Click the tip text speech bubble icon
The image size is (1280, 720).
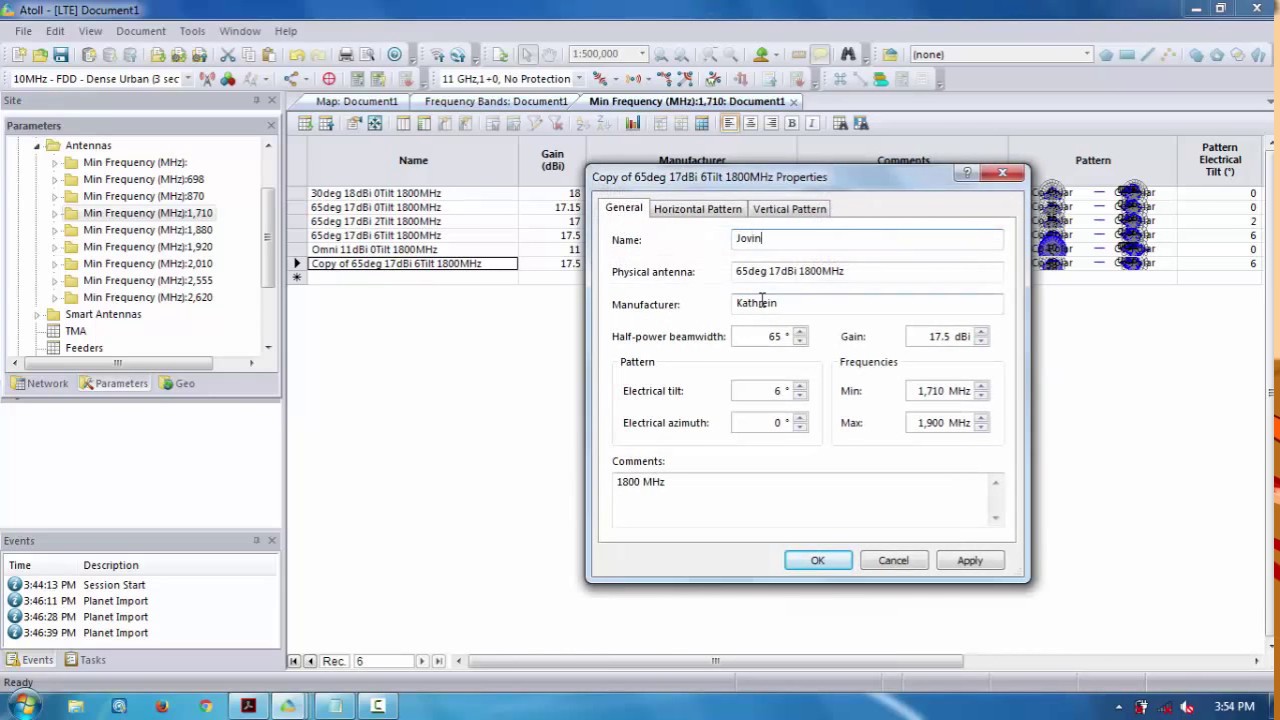[x=819, y=55]
